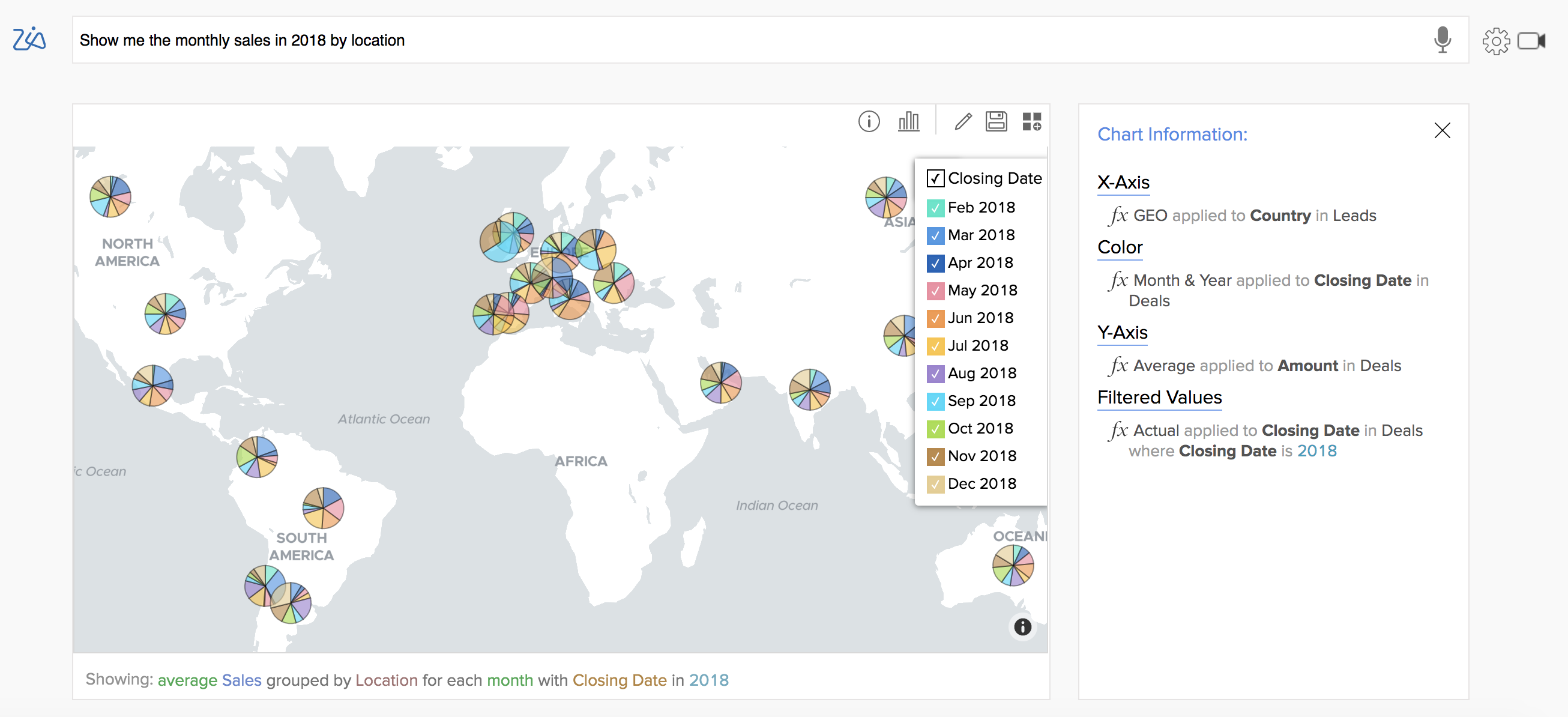This screenshot has height=717, width=1568.
Task: Close the Chart Information panel
Action: pos(1442,131)
